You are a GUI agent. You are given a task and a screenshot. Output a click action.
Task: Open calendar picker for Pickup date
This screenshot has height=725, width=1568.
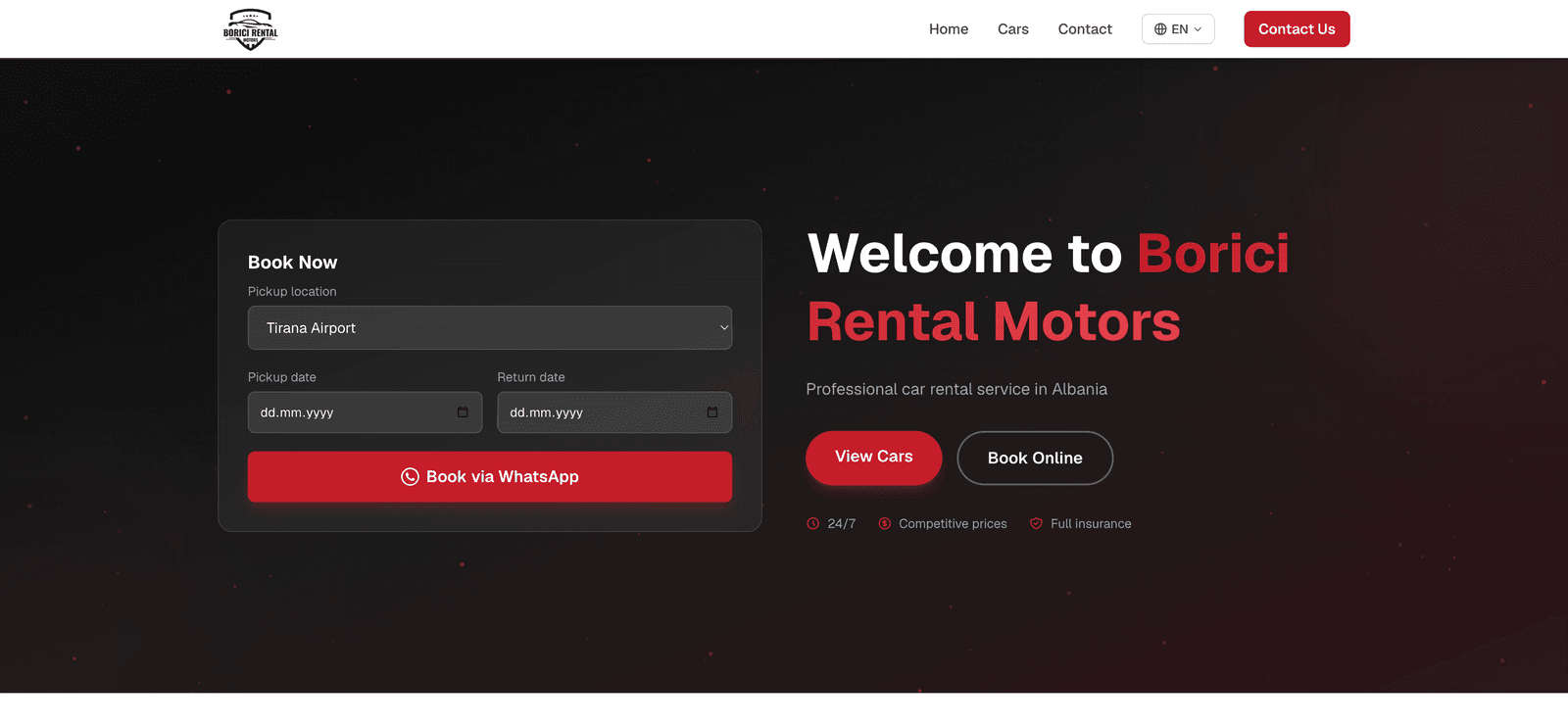tap(463, 412)
